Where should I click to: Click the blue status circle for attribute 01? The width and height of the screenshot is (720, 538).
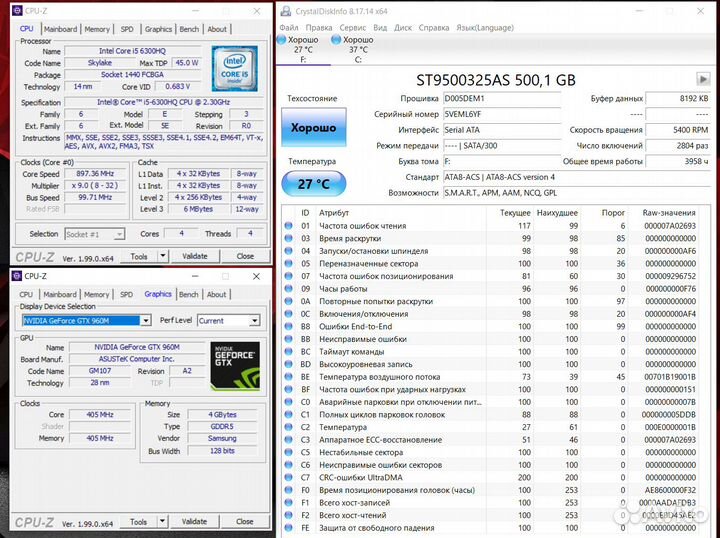pos(290,226)
